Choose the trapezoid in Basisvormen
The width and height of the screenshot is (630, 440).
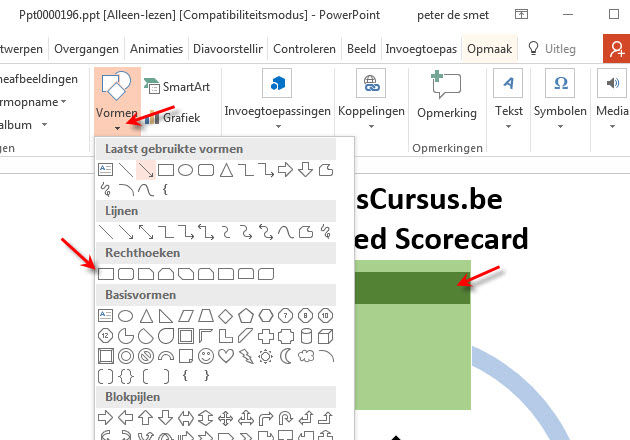tap(206, 316)
